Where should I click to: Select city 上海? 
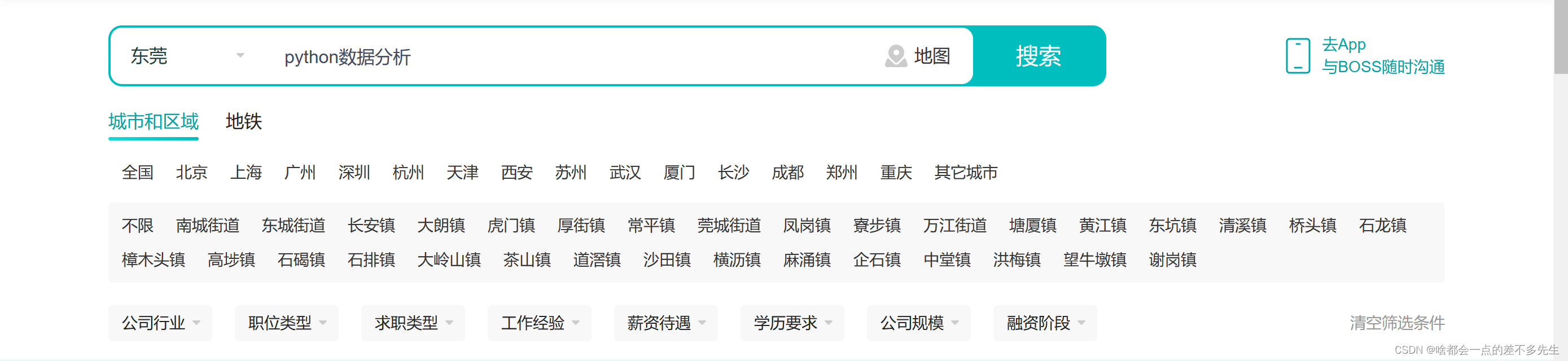(x=246, y=172)
